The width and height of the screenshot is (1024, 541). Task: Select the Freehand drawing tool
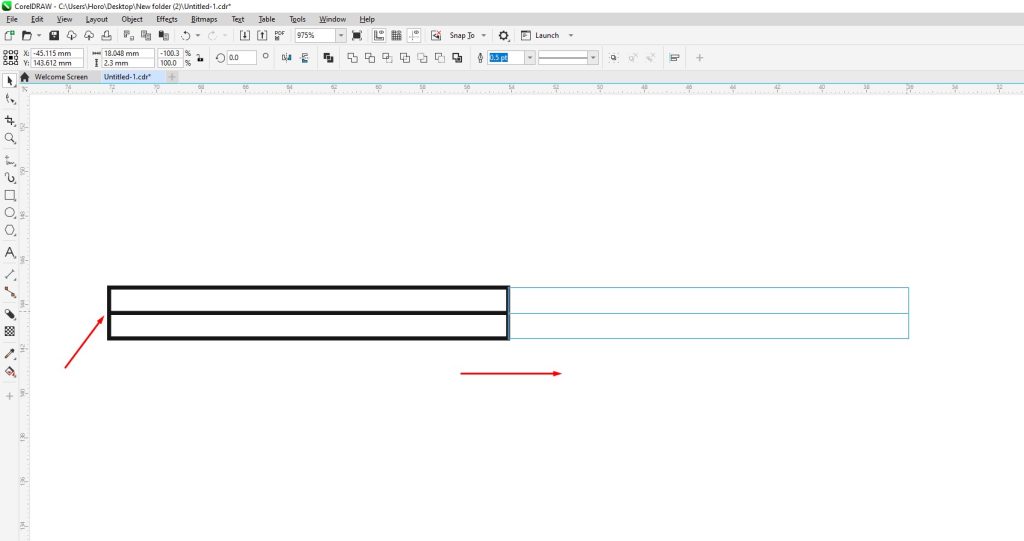[x=10, y=160]
